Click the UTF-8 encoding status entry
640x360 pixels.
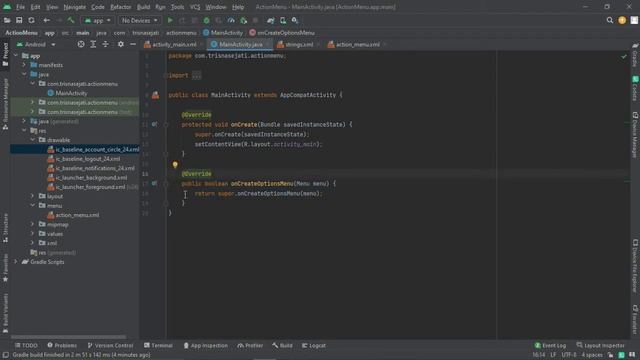(569, 355)
